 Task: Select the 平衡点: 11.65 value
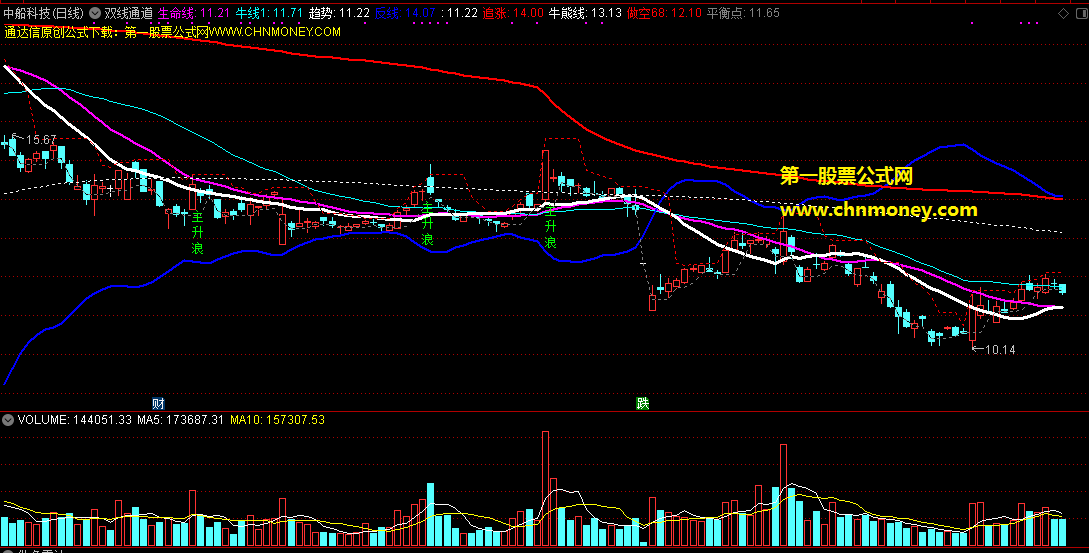point(743,13)
